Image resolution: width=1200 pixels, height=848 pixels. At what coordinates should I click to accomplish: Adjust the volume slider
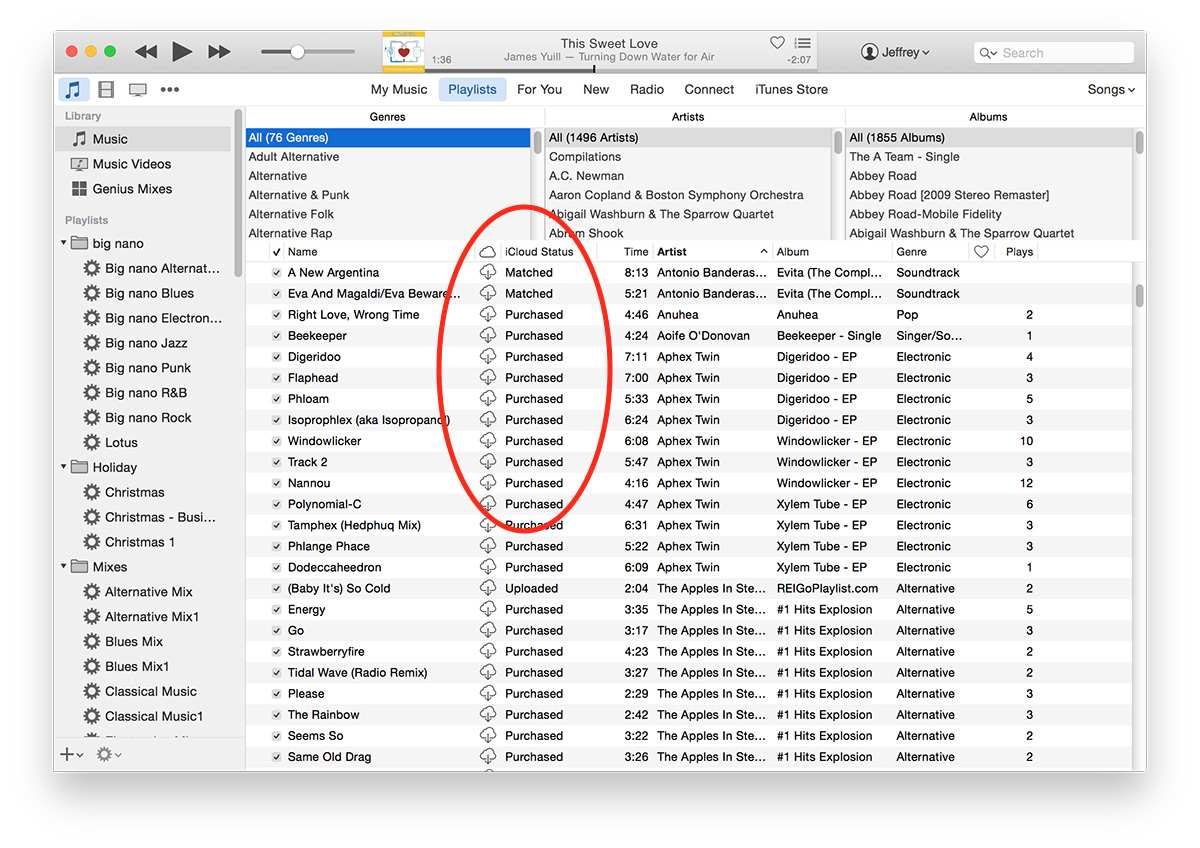pos(297,51)
